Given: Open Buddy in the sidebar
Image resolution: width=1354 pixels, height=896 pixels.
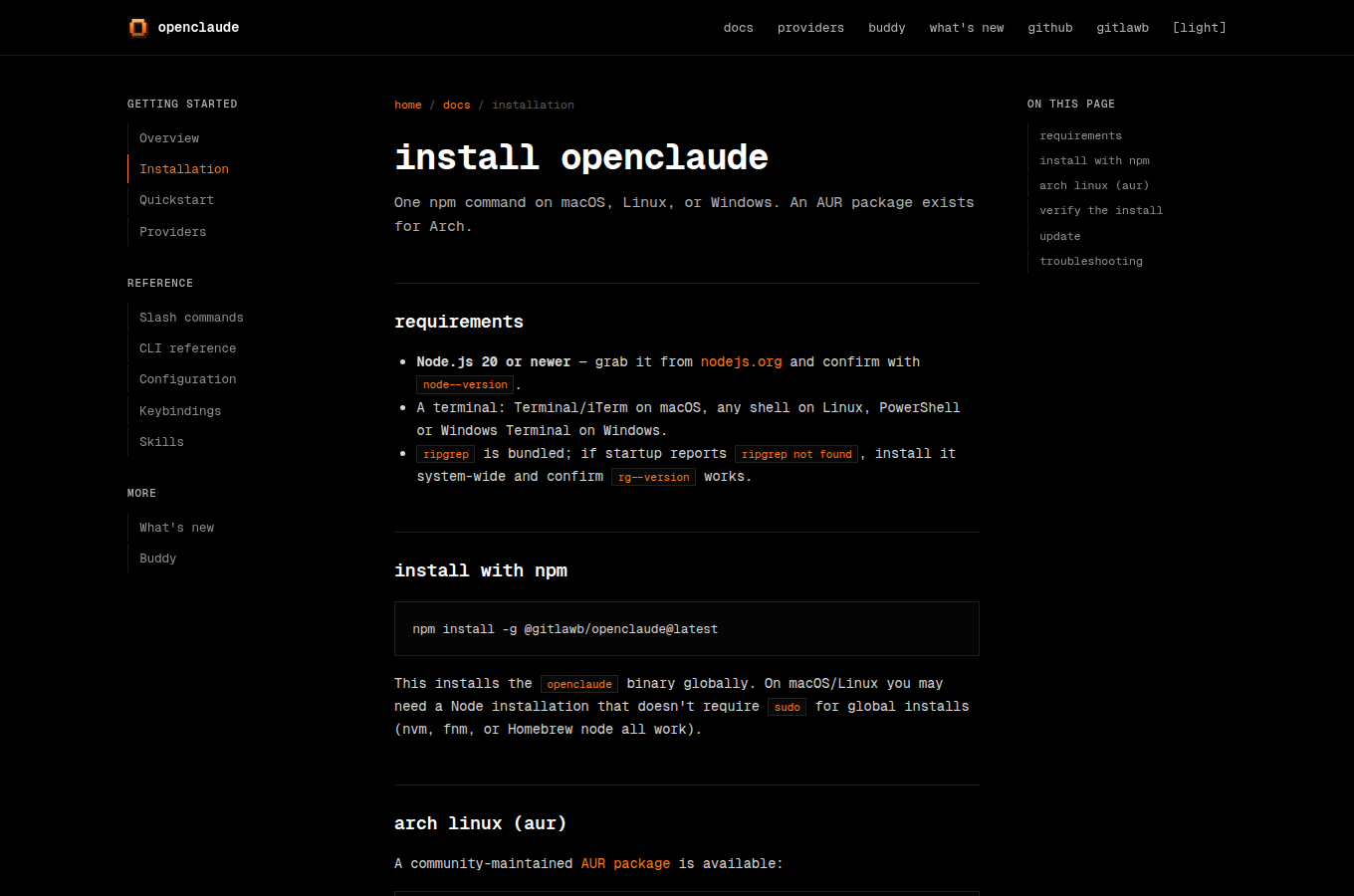Looking at the screenshot, I should (x=158, y=559).
